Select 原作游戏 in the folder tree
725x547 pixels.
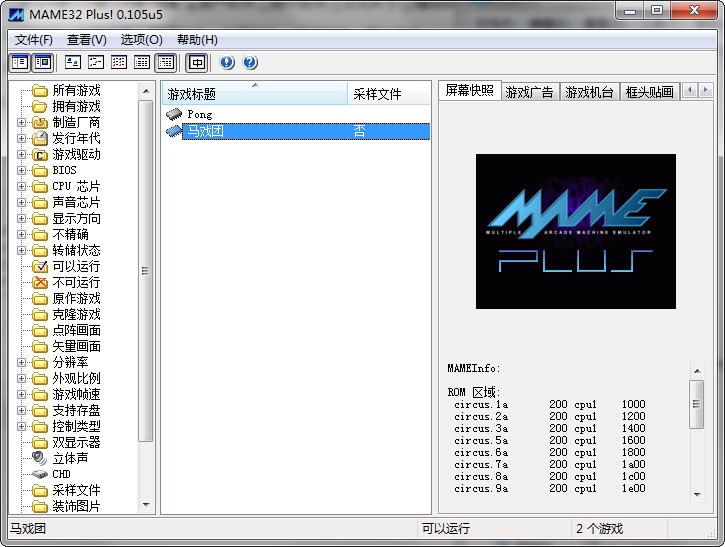coord(76,298)
